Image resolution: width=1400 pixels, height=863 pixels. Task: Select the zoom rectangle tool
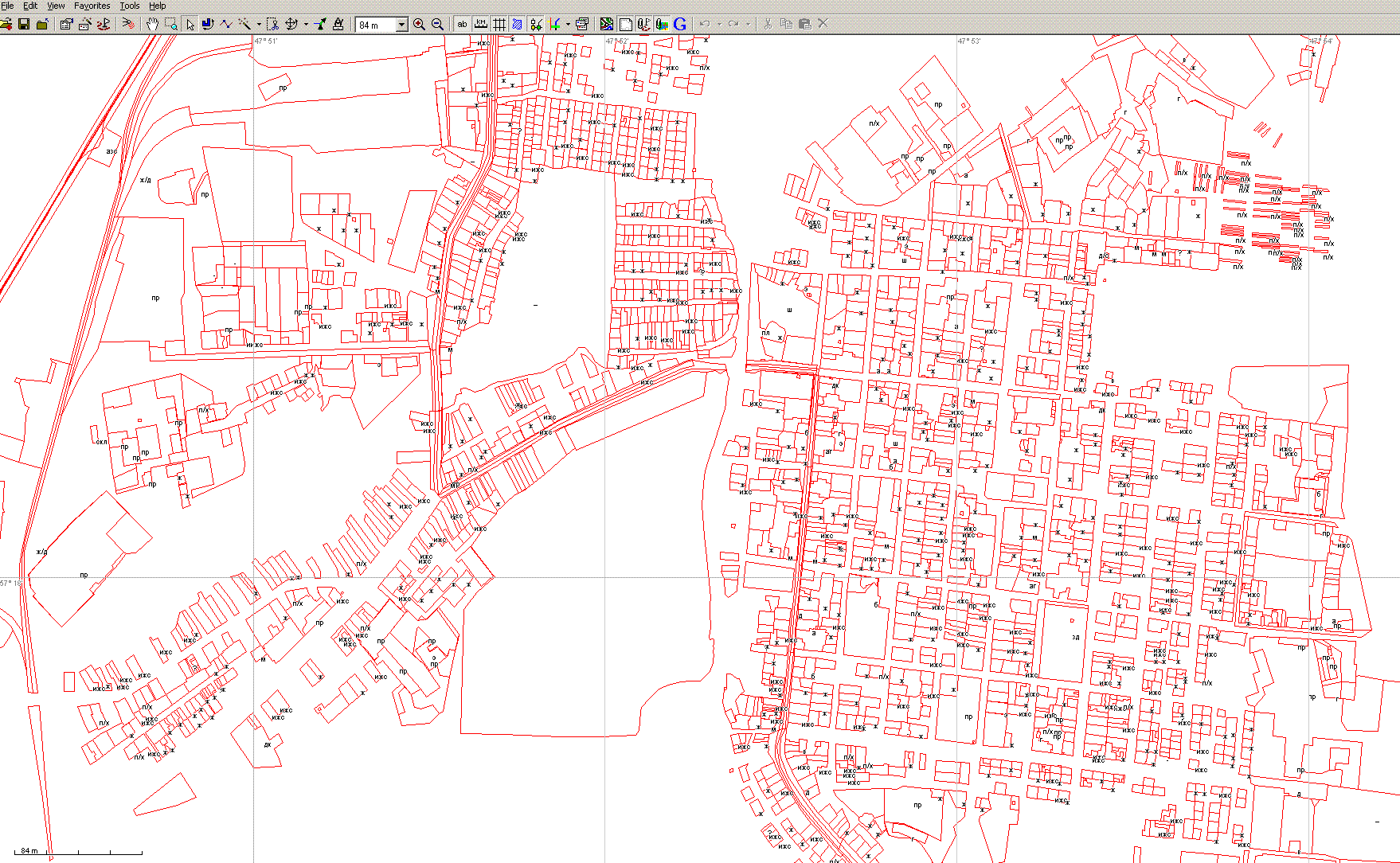[171, 24]
